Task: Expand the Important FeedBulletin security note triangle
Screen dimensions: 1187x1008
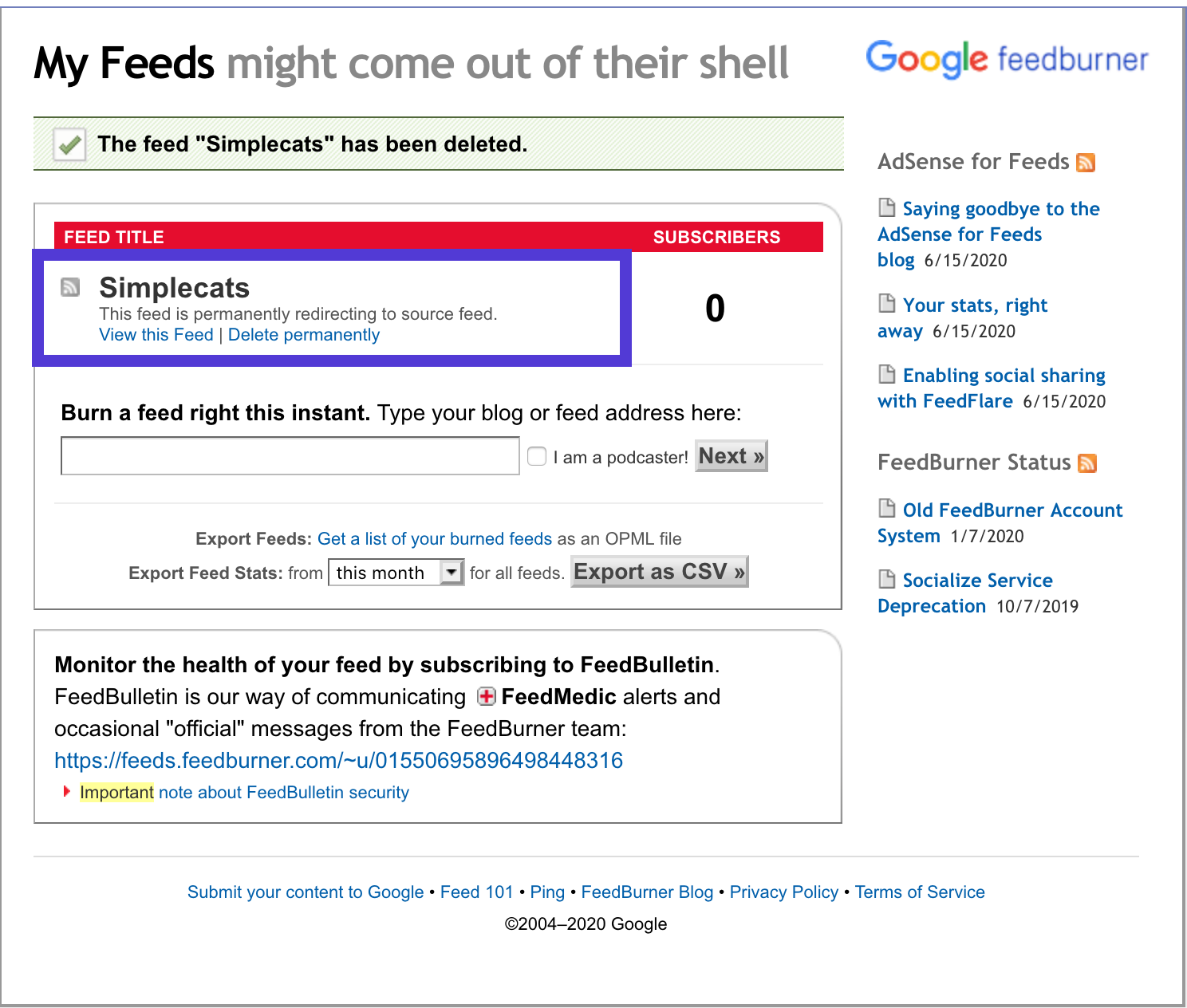Action: [x=67, y=792]
